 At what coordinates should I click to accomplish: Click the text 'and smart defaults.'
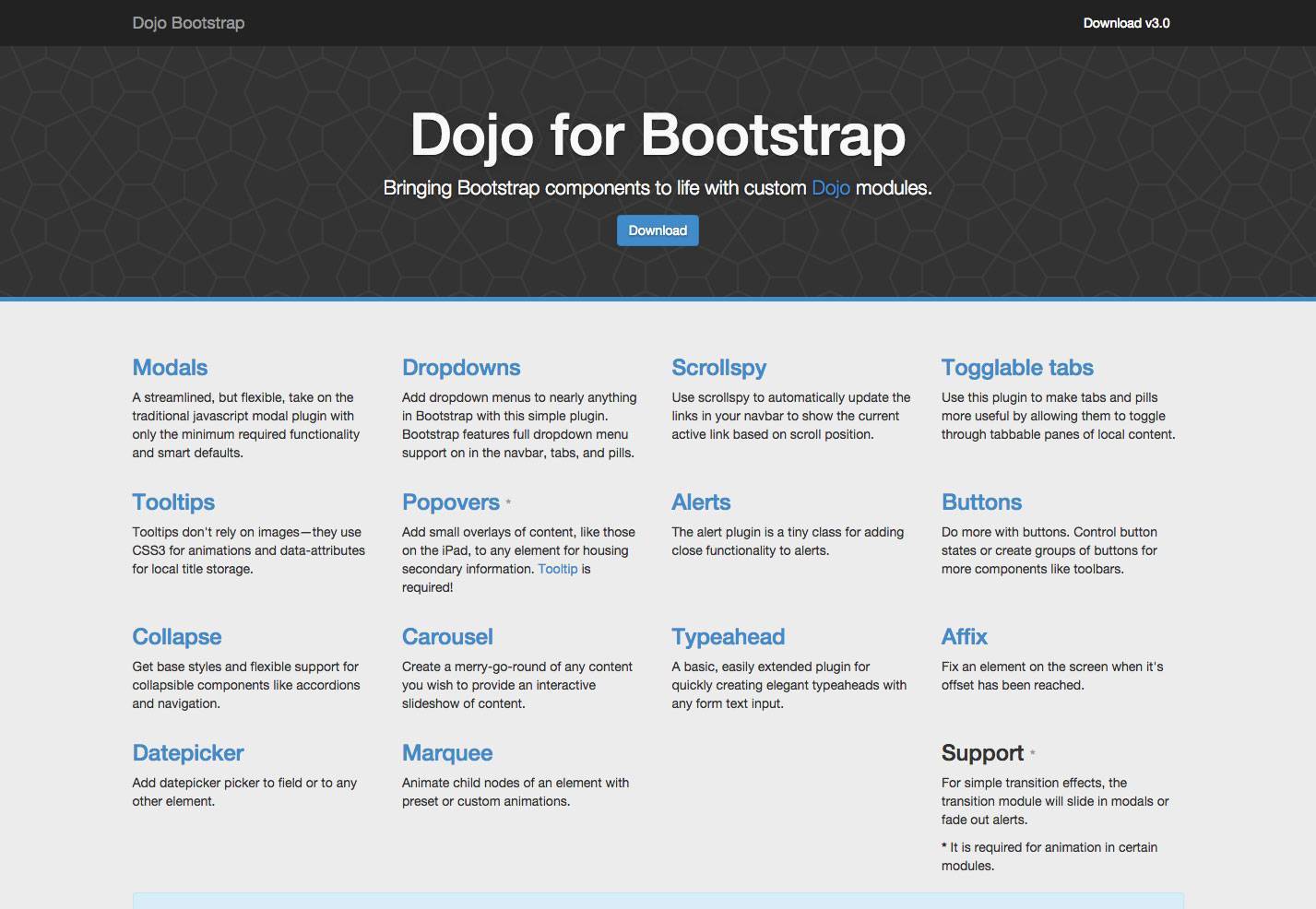(187, 453)
